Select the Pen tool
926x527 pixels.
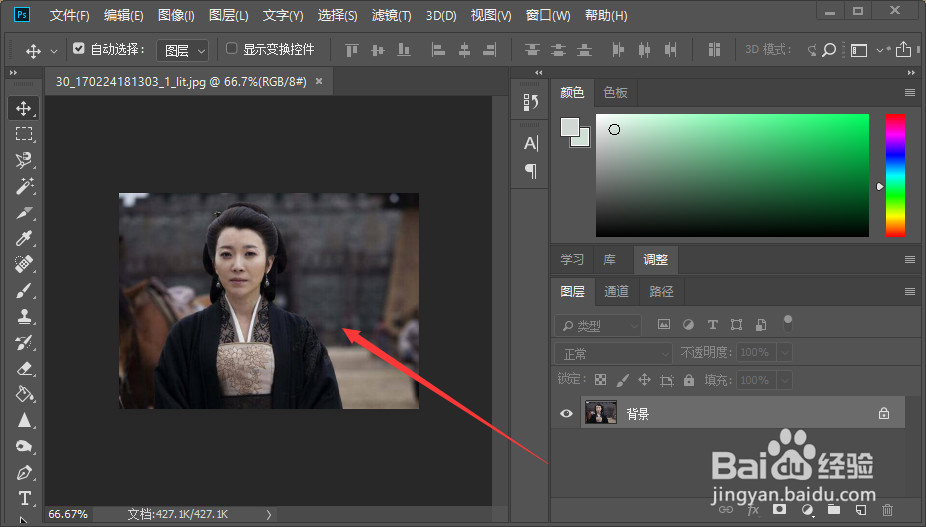[24, 472]
